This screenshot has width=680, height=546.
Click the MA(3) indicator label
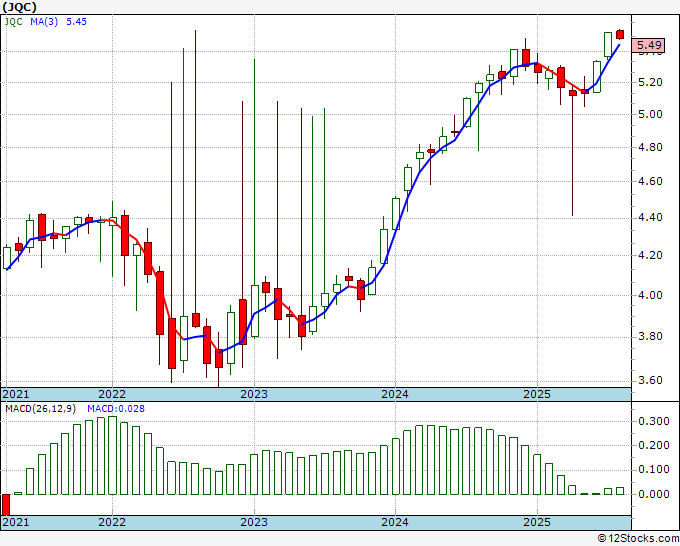click(x=44, y=22)
